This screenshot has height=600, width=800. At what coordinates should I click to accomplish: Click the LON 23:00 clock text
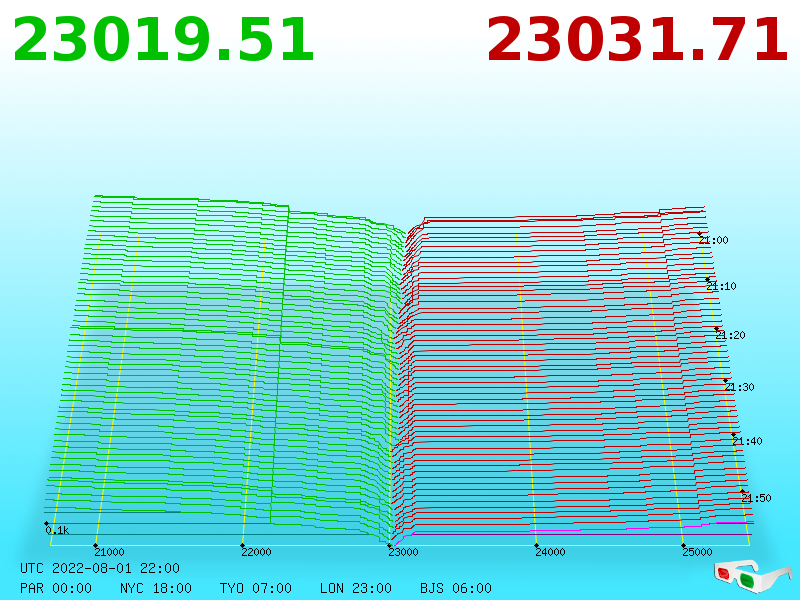[356, 588]
